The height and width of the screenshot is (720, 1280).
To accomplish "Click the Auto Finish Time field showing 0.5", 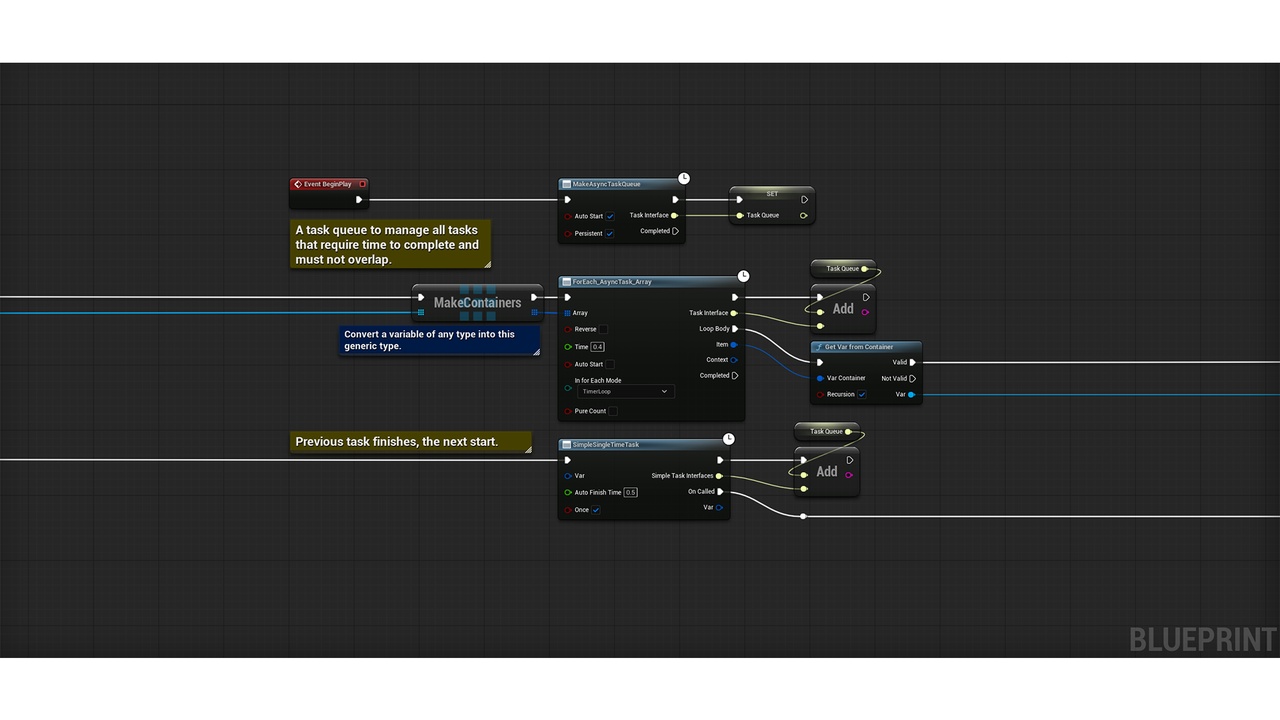I will click(x=631, y=492).
